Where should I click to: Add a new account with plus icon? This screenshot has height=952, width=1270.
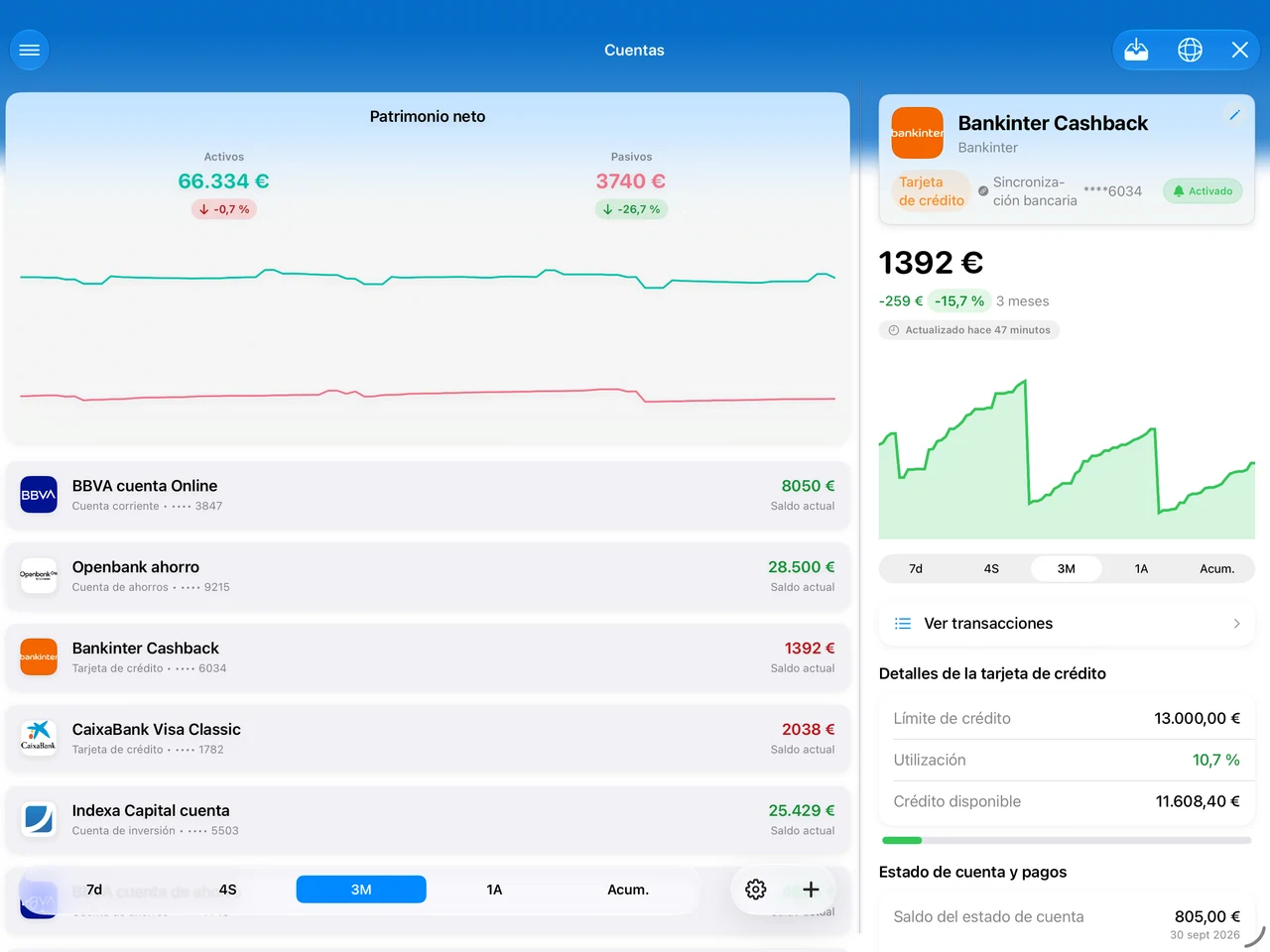[x=811, y=890]
